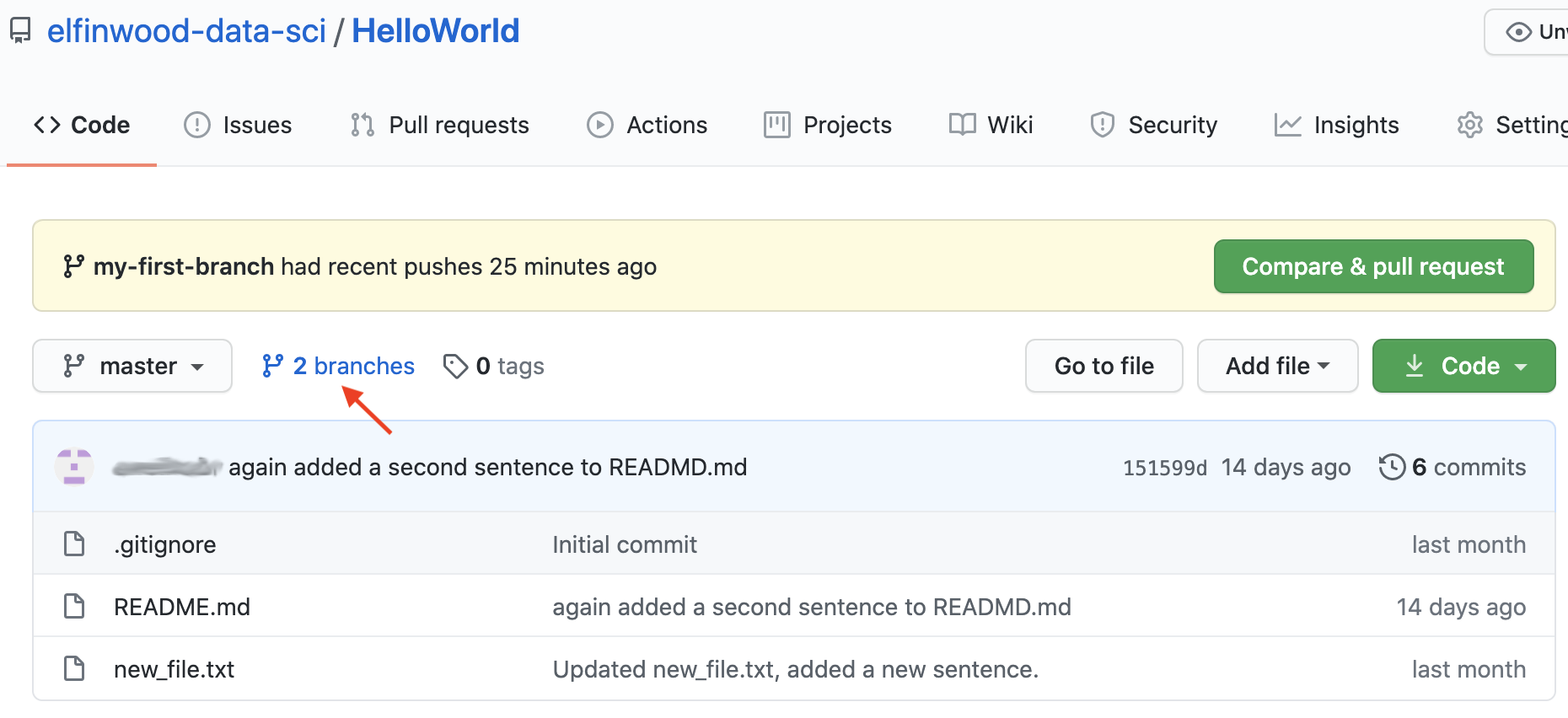Click the .gitignore file icon

point(74,544)
